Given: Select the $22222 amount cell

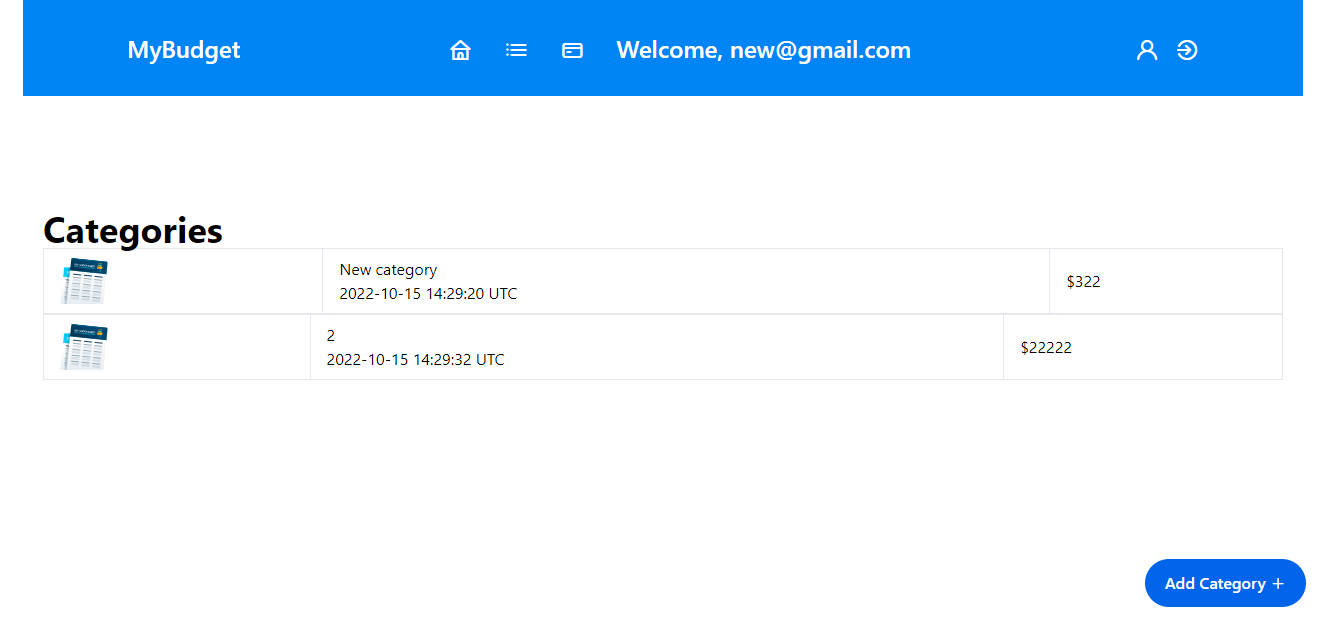Looking at the screenshot, I should pyautogui.click(x=1046, y=347).
